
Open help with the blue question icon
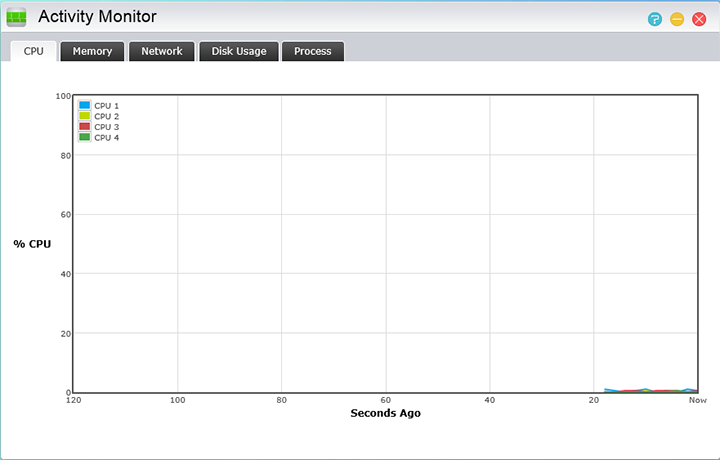pyautogui.click(x=655, y=19)
